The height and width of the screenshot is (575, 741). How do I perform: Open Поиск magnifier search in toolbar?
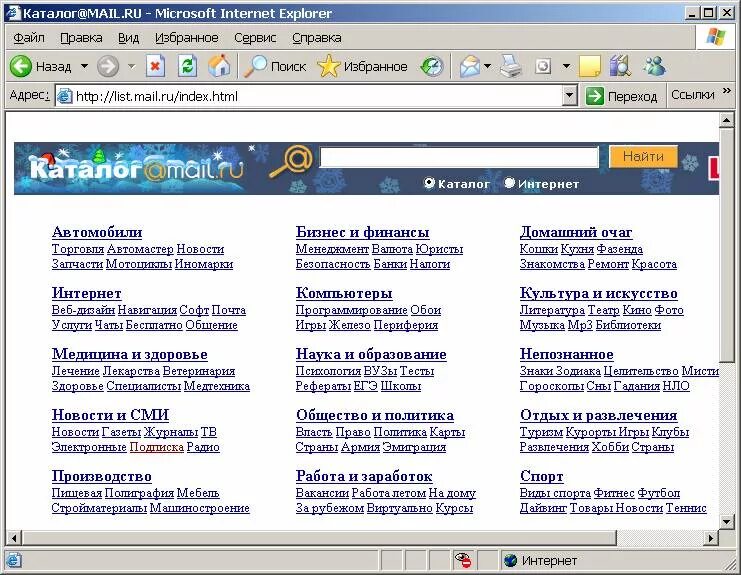click(275, 67)
